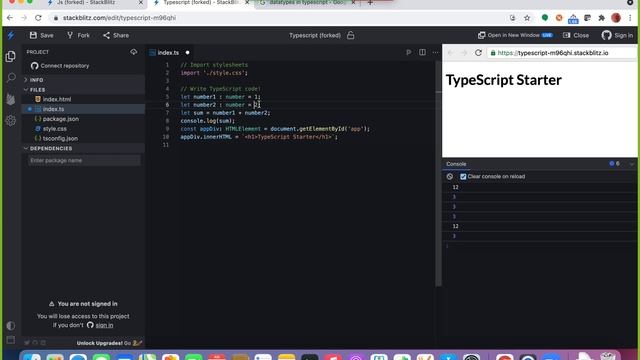Toggle the bottom panel layout icon

(11, 340)
